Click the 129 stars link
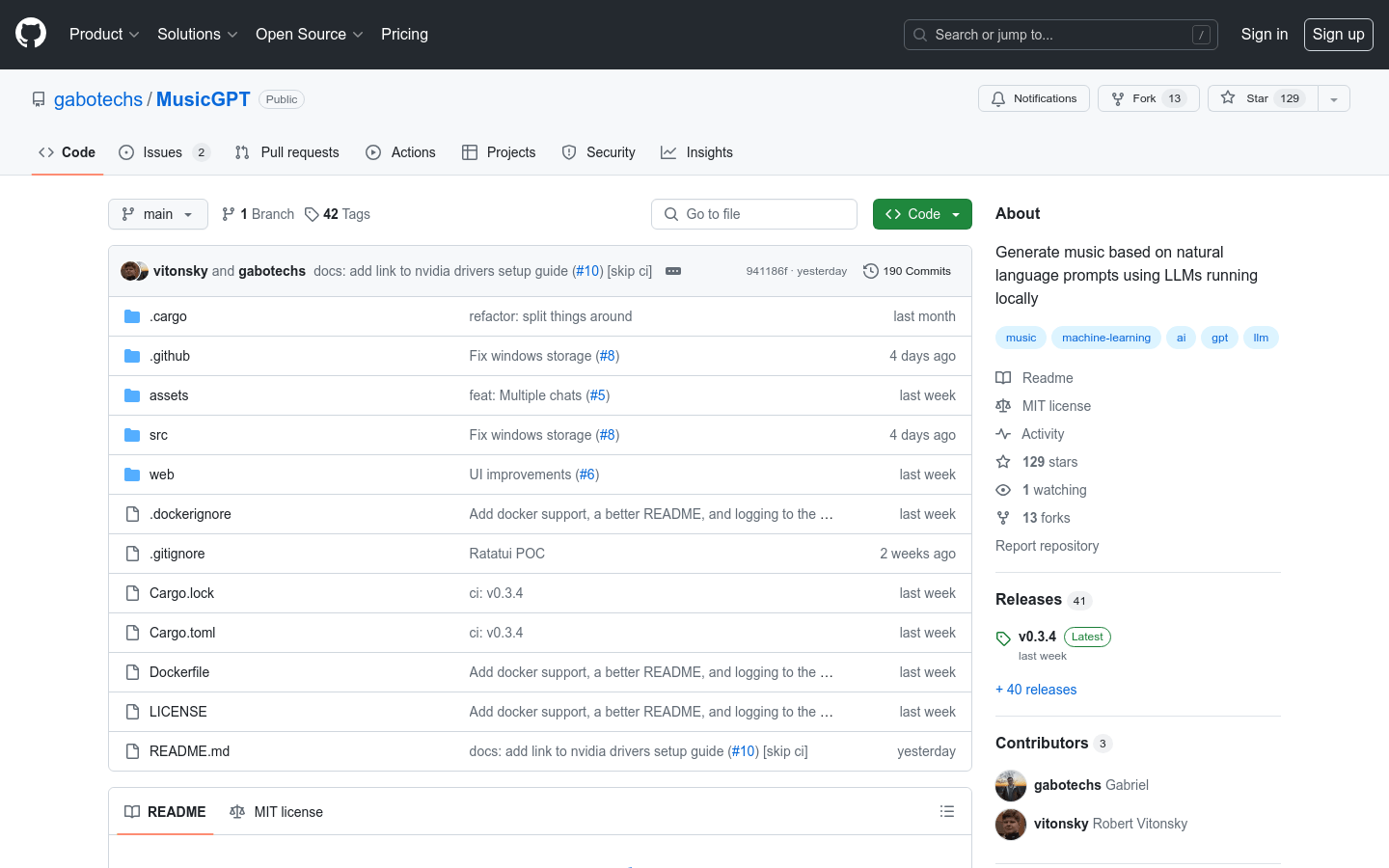 (x=1049, y=462)
